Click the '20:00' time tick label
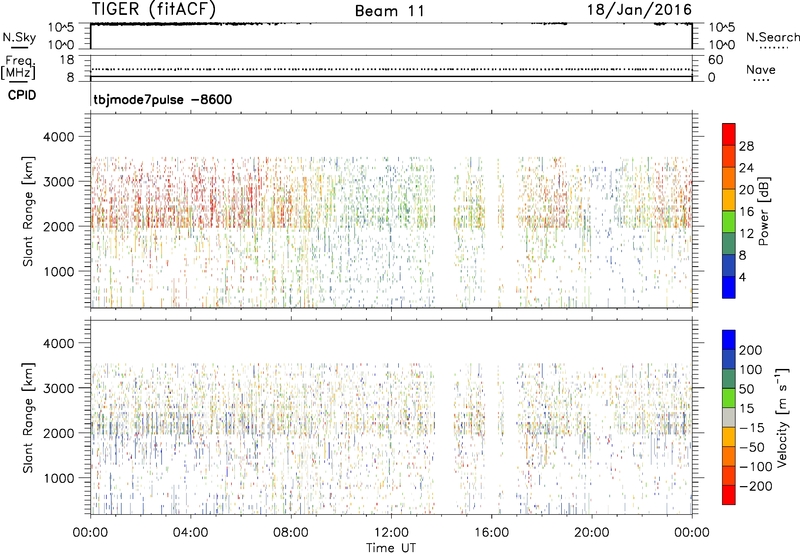This screenshot has width=800, height=554. point(591,533)
